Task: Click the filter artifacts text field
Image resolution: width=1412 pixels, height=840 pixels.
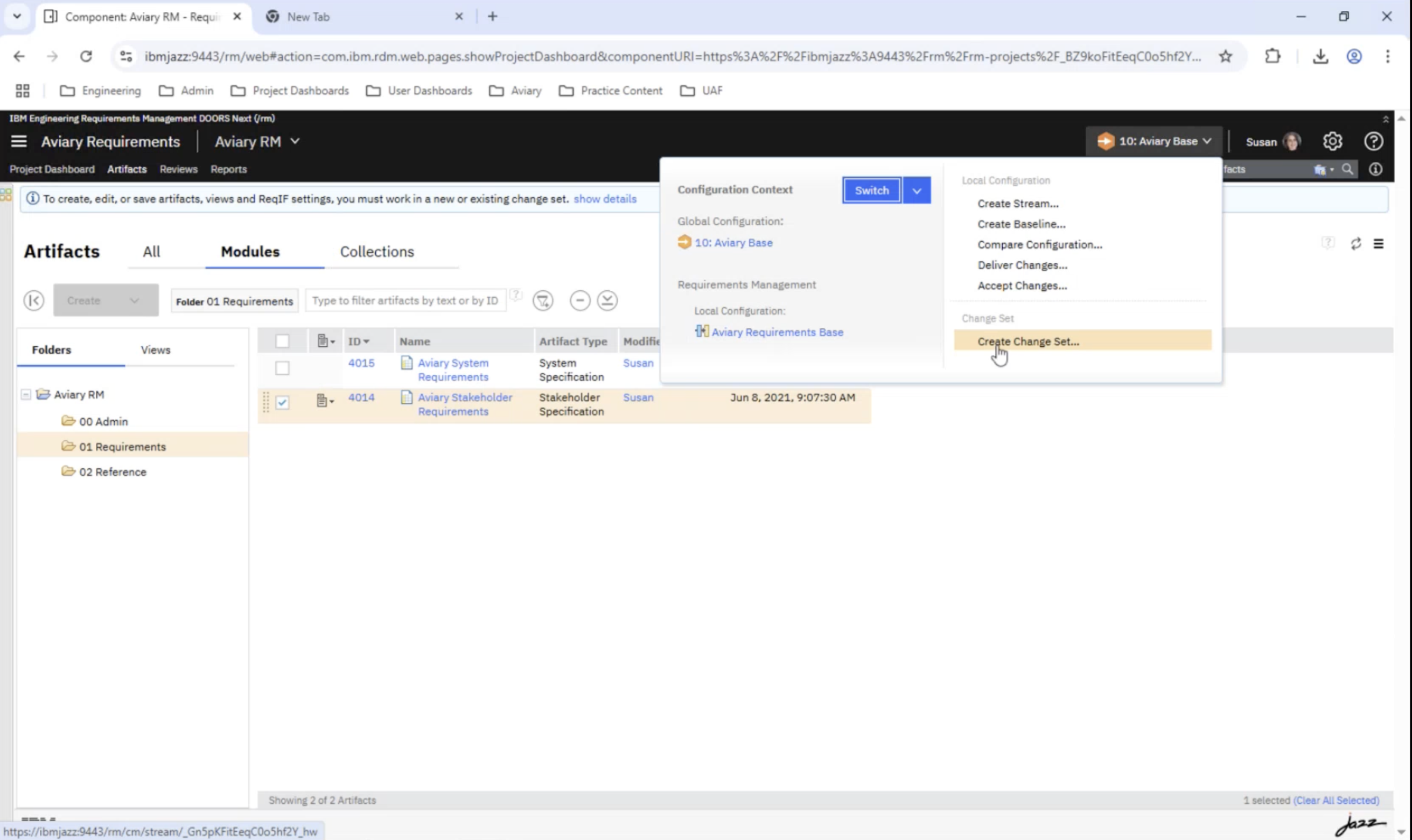Action: tap(404, 300)
